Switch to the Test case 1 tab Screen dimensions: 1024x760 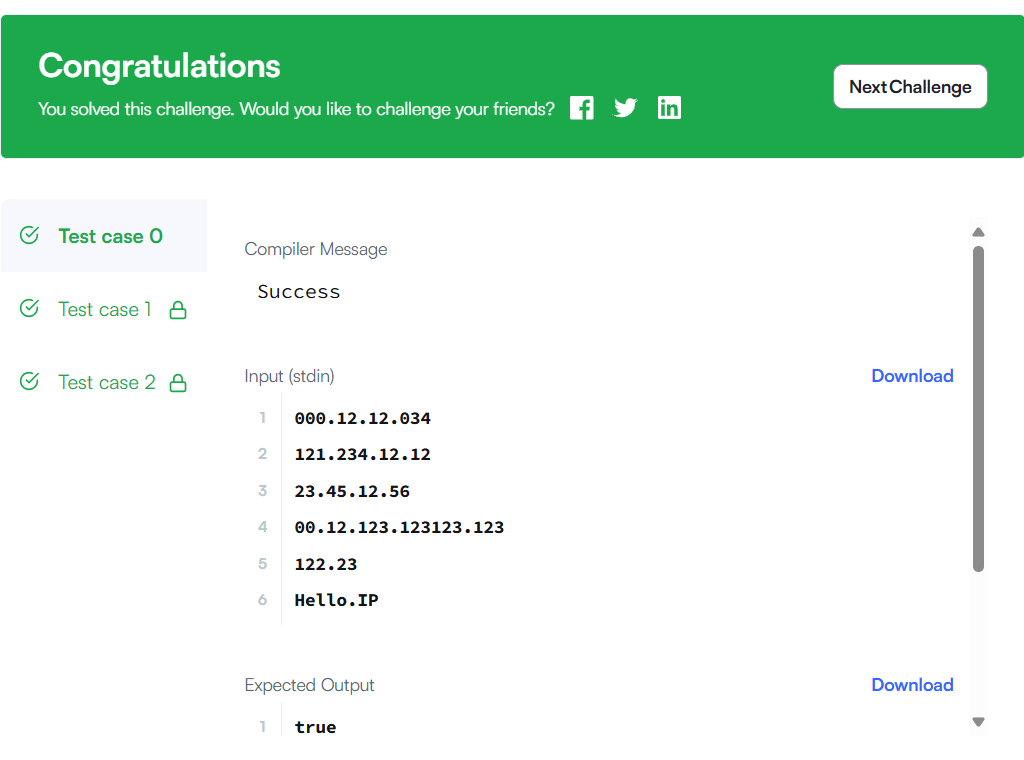tap(104, 309)
